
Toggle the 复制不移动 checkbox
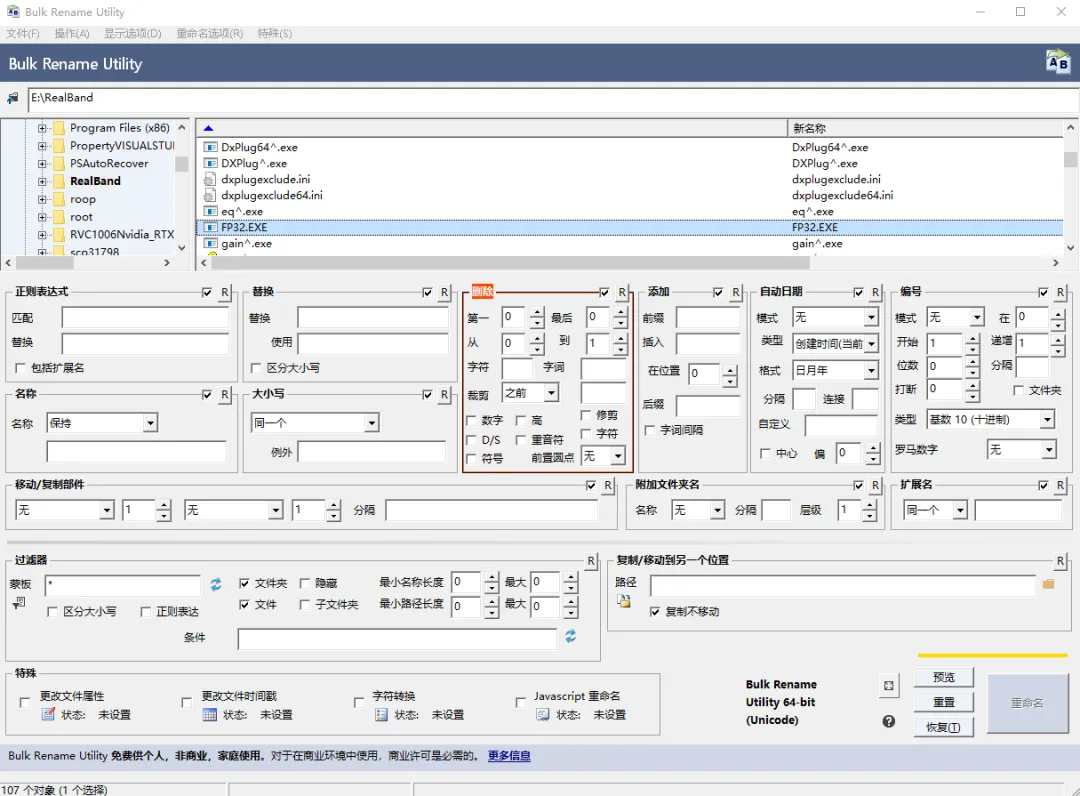(655, 611)
